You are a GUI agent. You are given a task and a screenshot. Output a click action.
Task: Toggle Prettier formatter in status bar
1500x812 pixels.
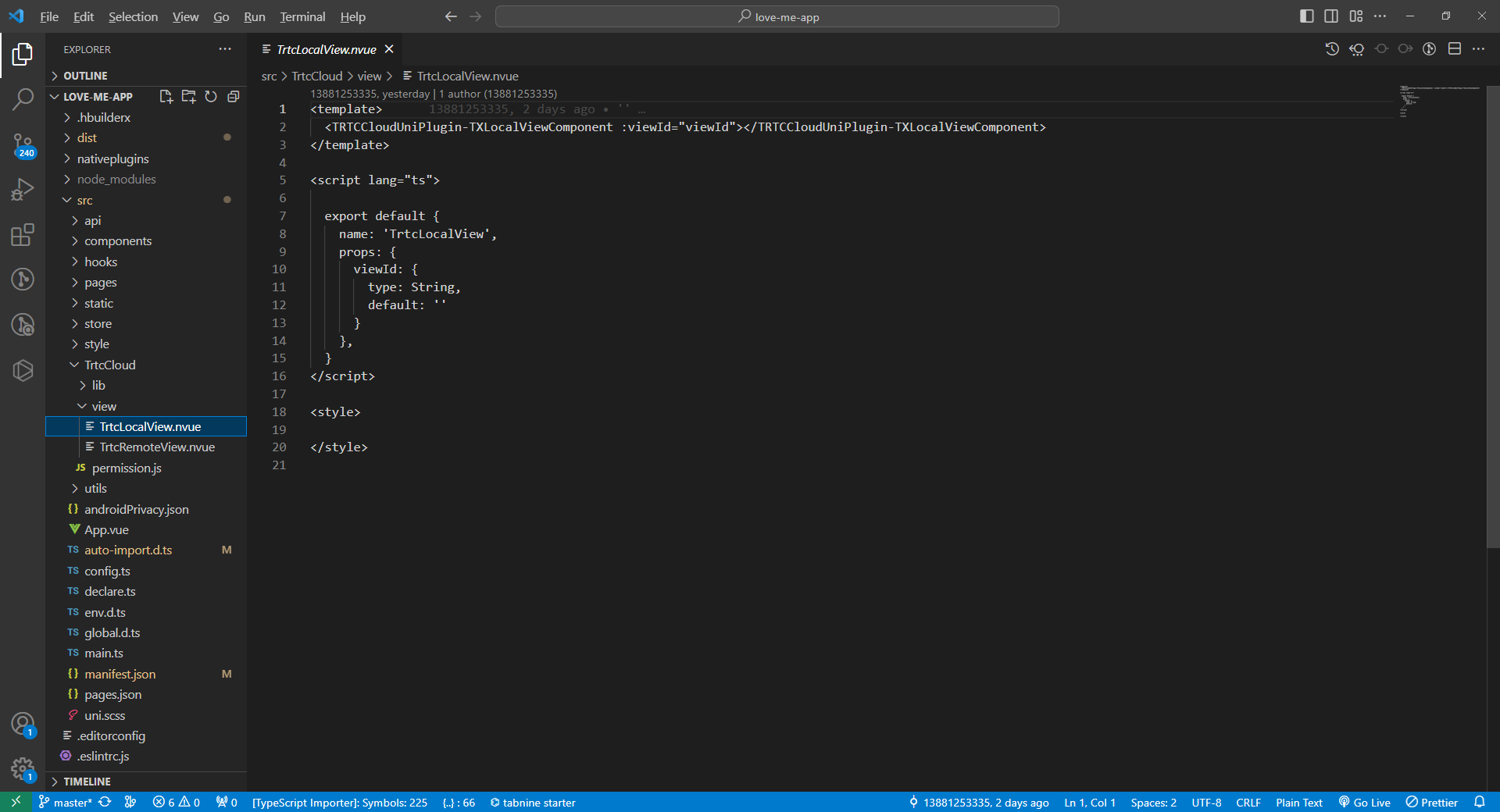pyautogui.click(x=1432, y=803)
